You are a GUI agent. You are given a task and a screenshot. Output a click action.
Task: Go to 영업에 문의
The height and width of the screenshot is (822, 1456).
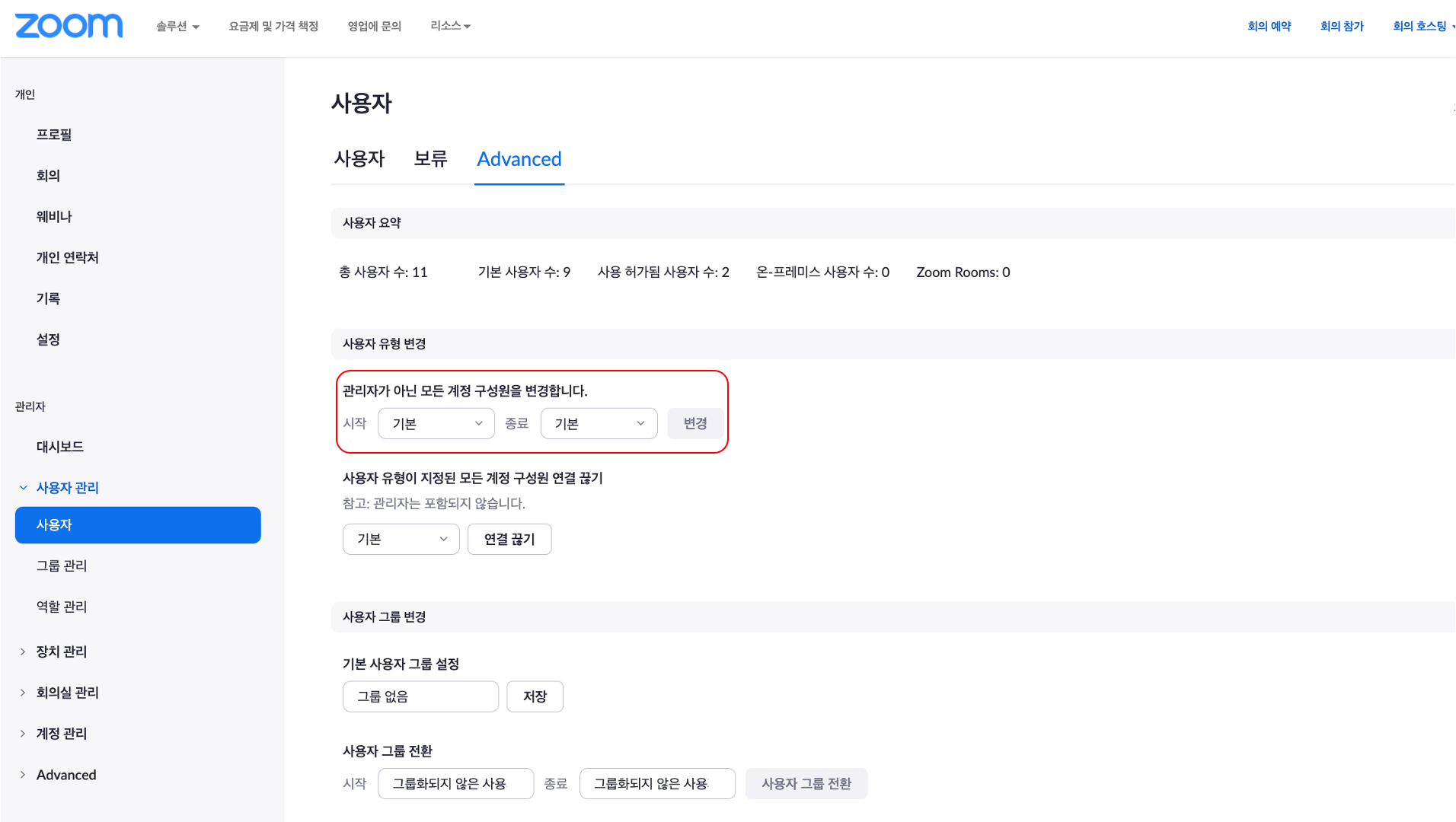pyautogui.click(x=374, y=26)
